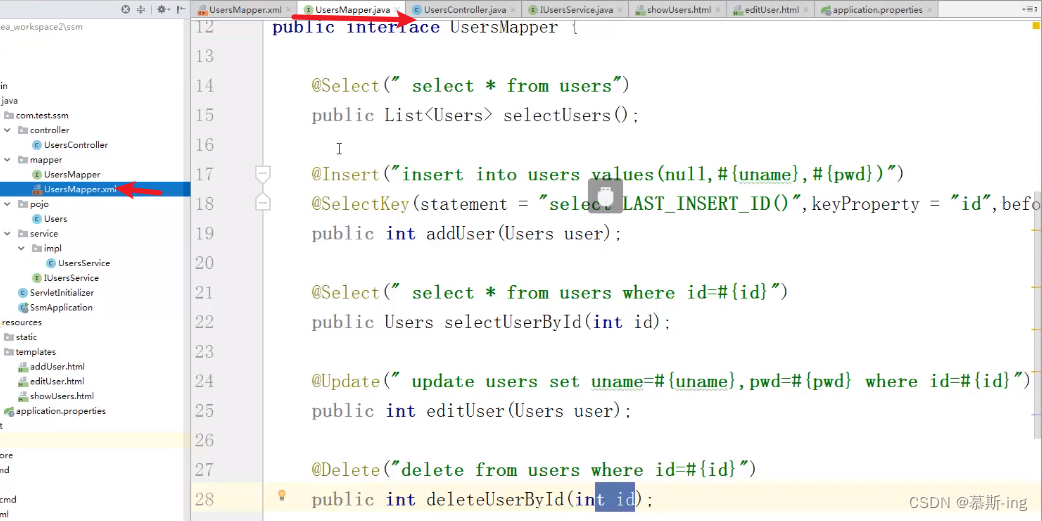
Task: Collapse the controller package
Action: pyautogui.click(x=7, y=130)
